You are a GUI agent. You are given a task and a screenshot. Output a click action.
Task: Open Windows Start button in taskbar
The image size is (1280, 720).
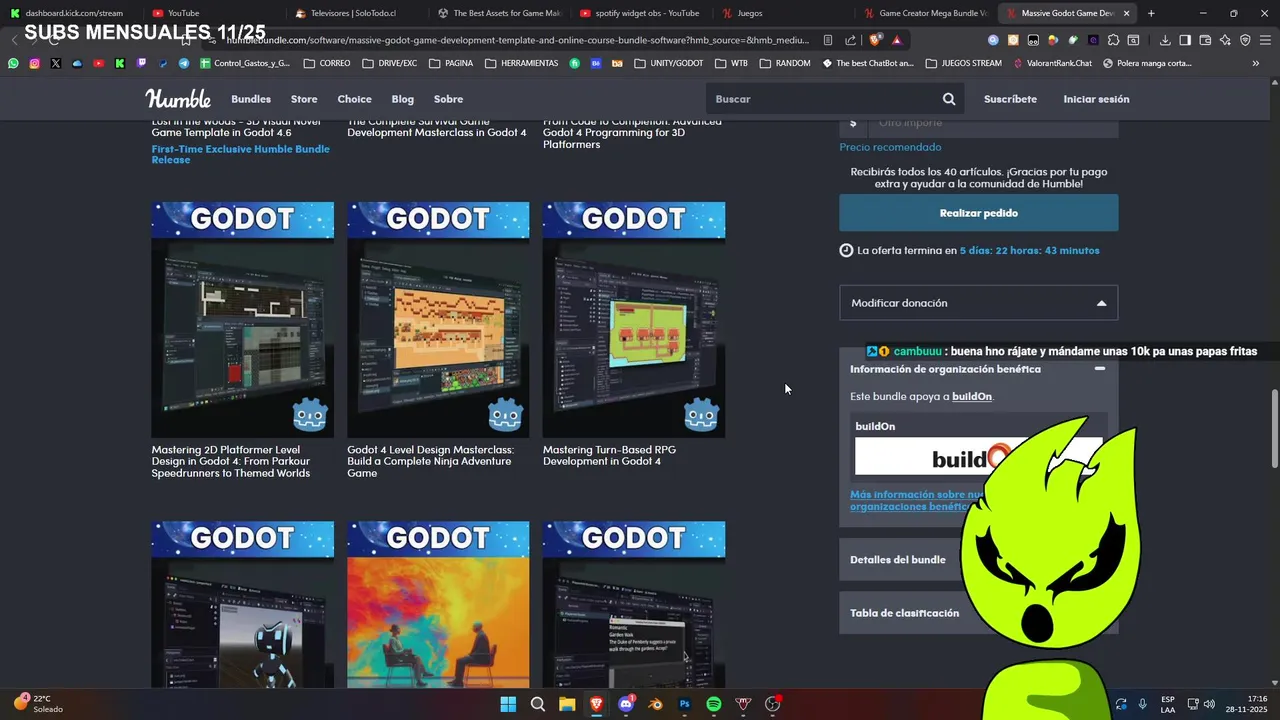tap(508, 704)
